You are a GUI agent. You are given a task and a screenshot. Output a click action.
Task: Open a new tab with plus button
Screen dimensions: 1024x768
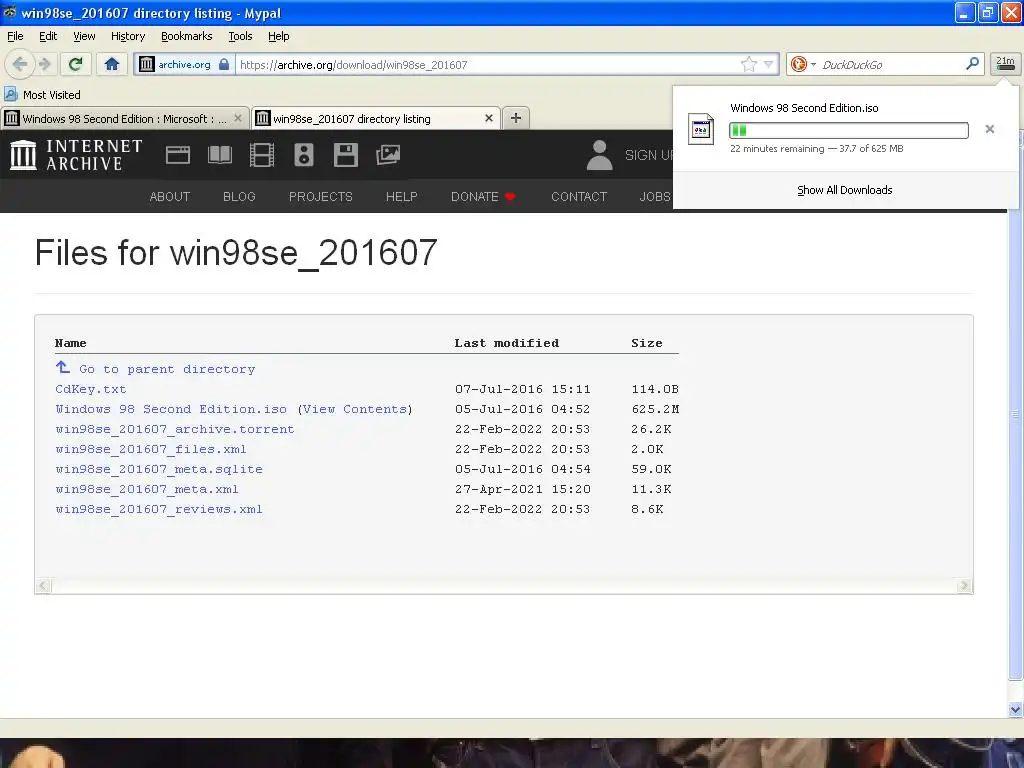516,118
